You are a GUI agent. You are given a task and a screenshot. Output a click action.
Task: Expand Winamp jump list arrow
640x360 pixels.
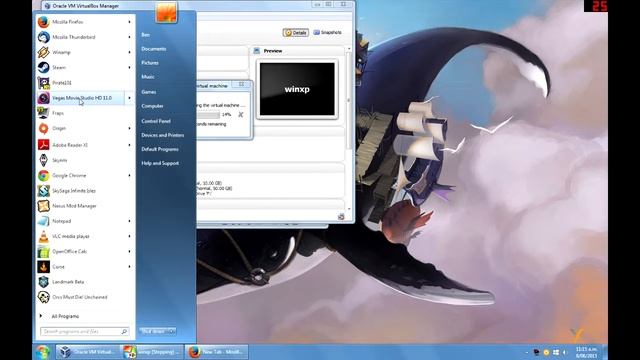(129, 52)
